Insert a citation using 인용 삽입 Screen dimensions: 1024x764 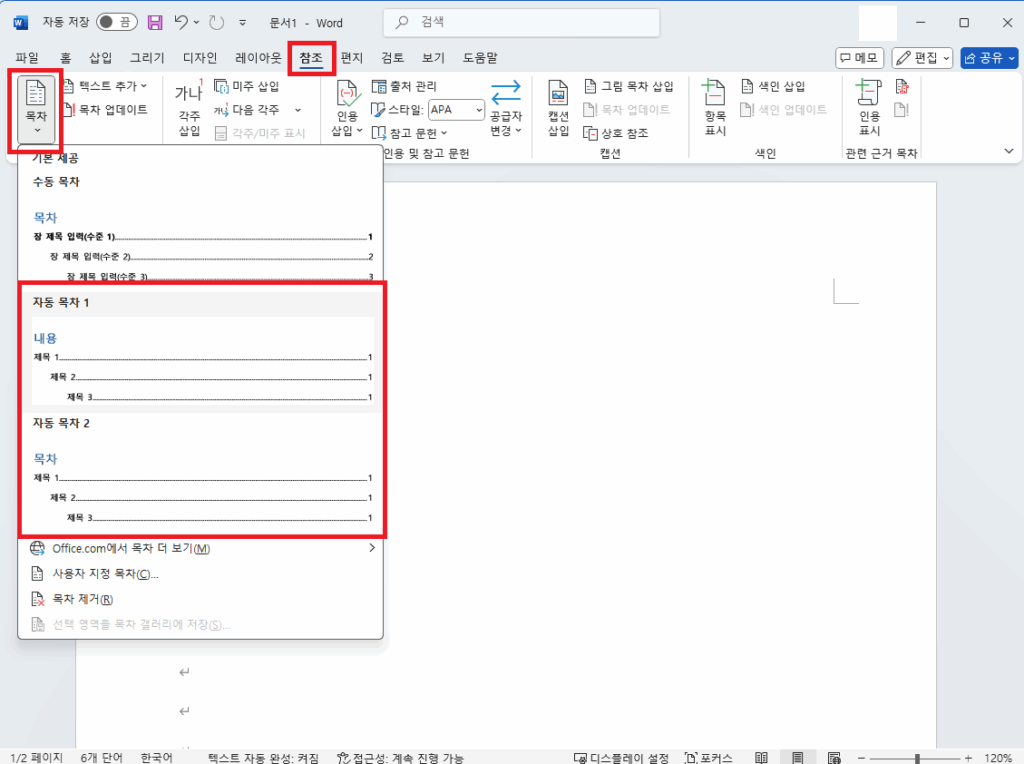tap(345, 108)
